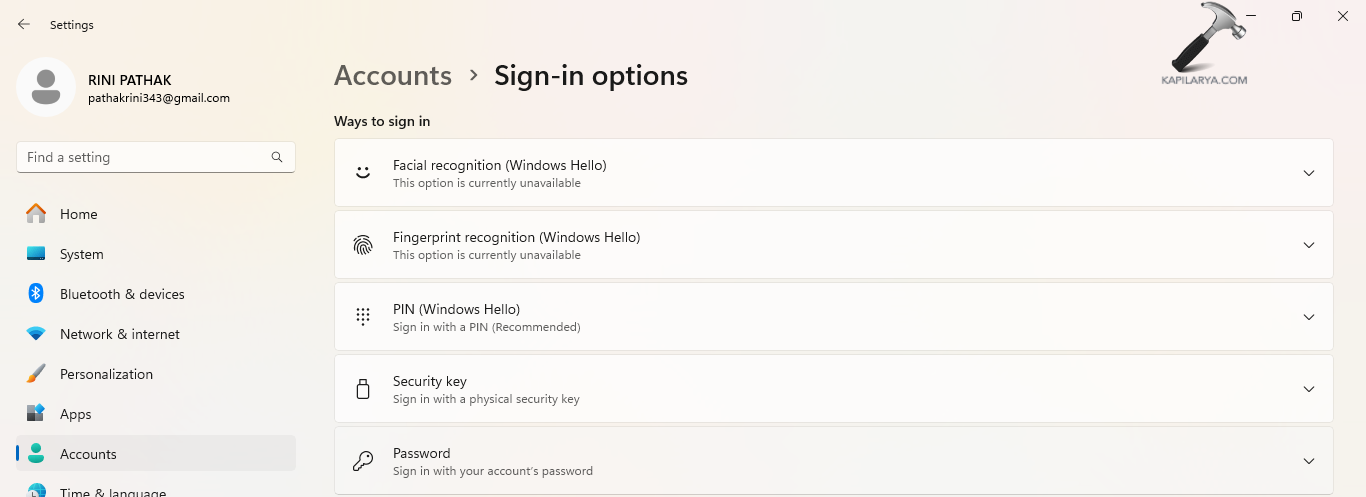This screenshot has width=1366, height=497.
Task: Click the Bluetooth icon in sidebar
Action: pos(36,294)
